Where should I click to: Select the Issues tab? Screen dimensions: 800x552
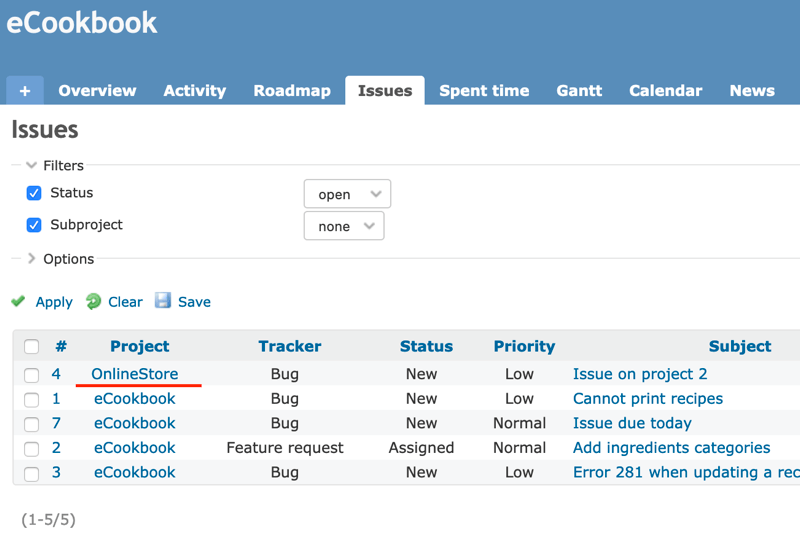(x=385, y=91)
